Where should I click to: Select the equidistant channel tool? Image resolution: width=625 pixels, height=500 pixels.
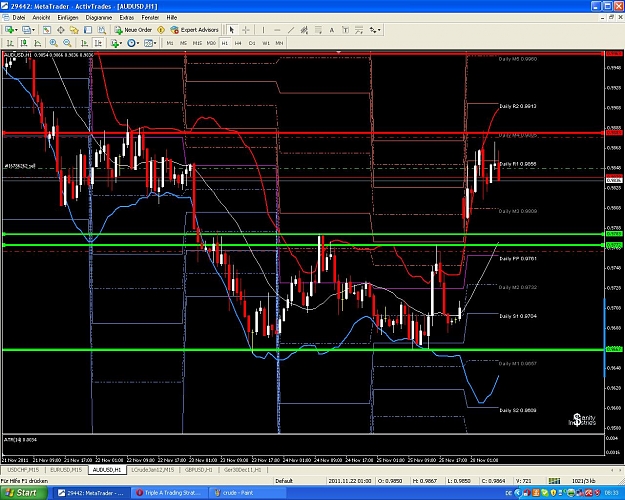click(305, 30)
